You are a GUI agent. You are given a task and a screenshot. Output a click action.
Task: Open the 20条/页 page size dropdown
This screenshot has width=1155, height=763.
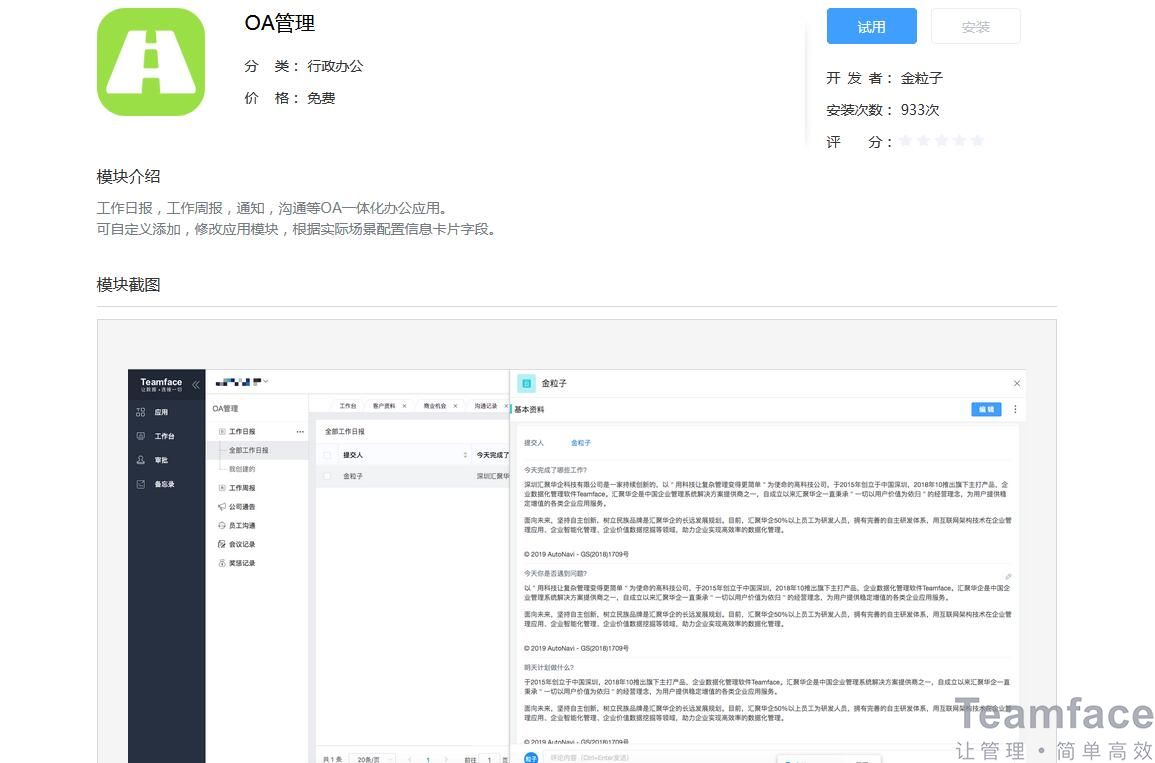coord(370,760)
